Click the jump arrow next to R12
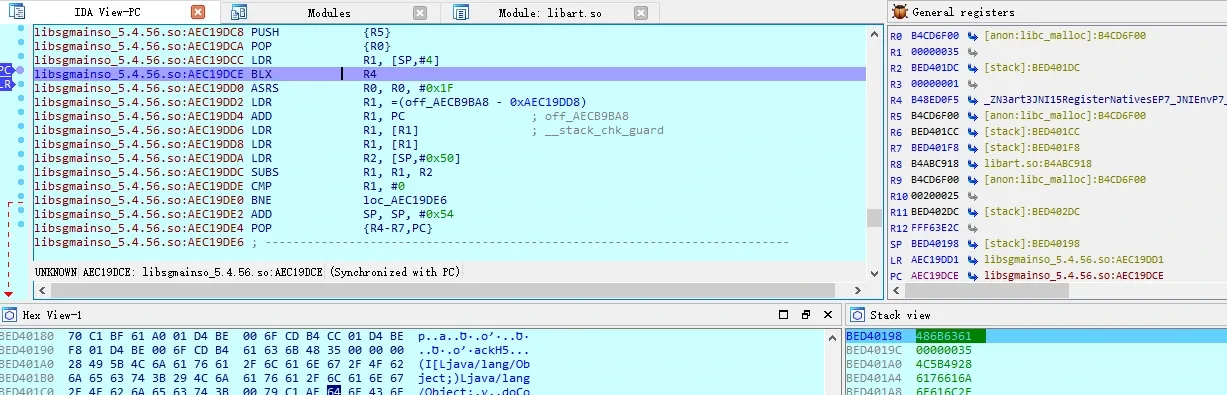The image size is (1227, 395). tap(973, 228)
